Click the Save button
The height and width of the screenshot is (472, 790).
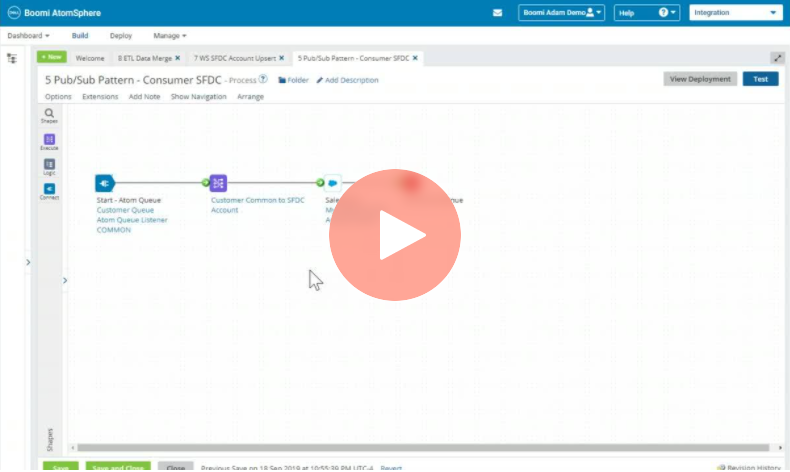[x=60, y=466]
